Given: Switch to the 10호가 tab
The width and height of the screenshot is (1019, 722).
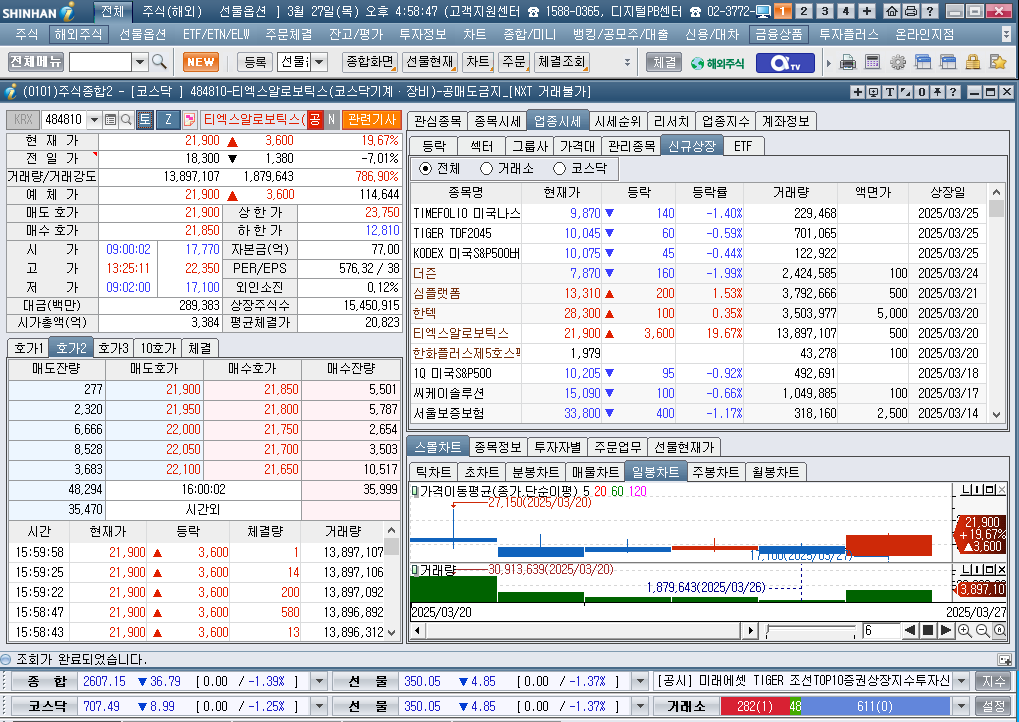Looking at the screenshot, I should click(x=158, y=348).
